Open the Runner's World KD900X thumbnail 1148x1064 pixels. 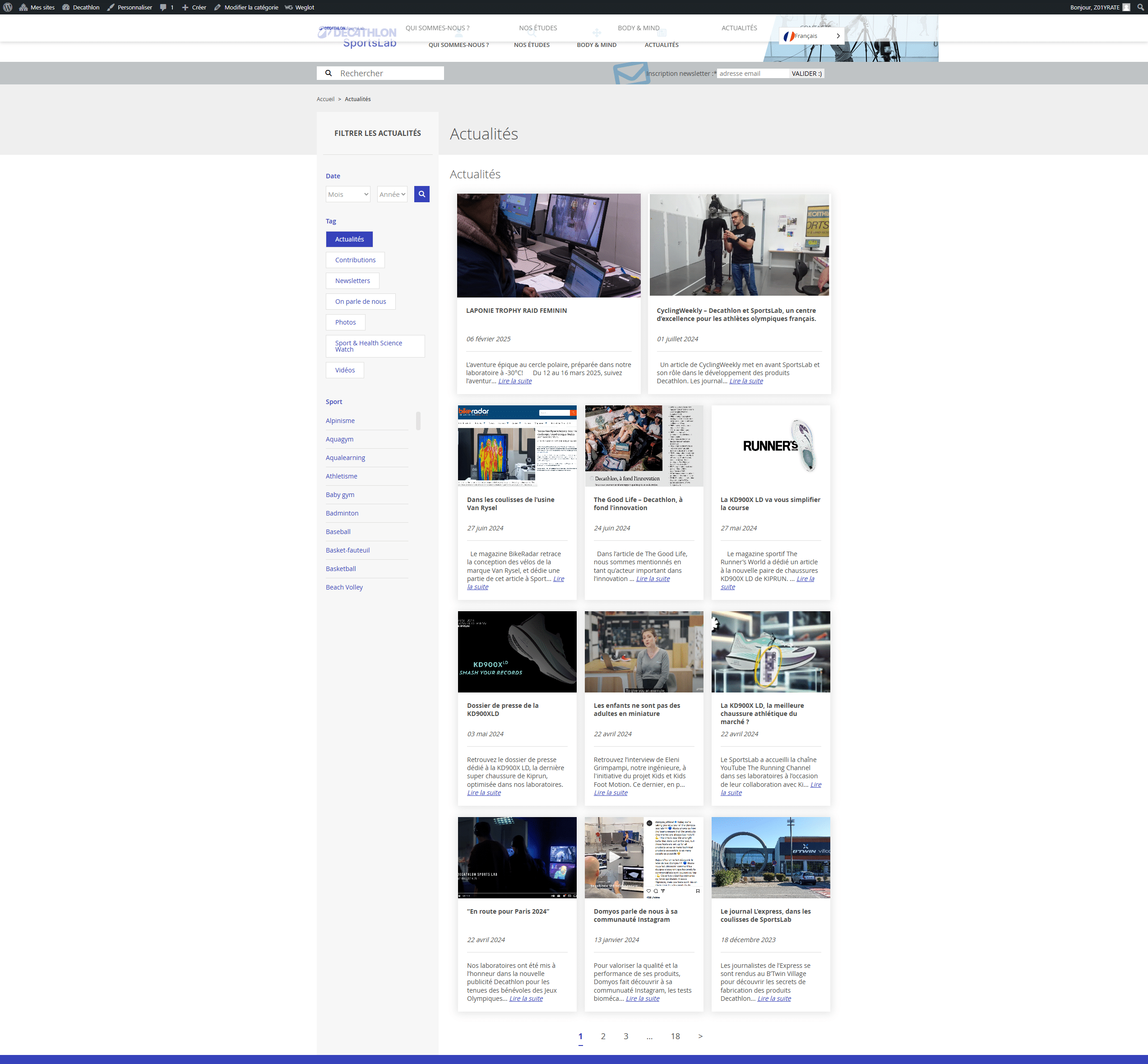click(770, 446)
